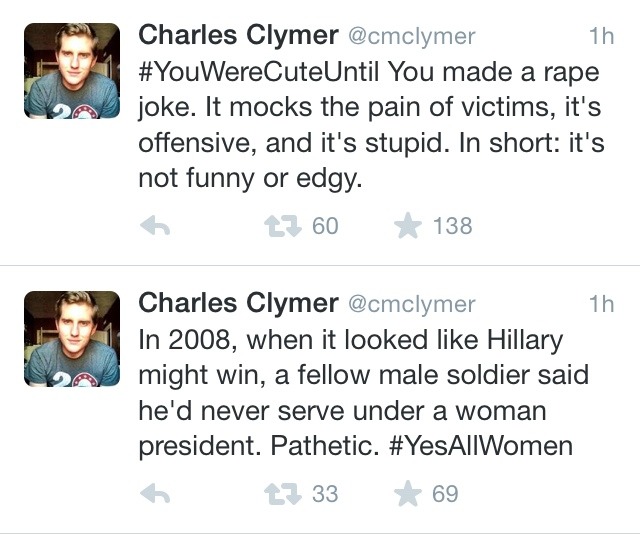The height and width of the screenshot is (539, 640).
Task: Click Charles Clymer's name on the second tweet
Action: [x=236, y=303]
